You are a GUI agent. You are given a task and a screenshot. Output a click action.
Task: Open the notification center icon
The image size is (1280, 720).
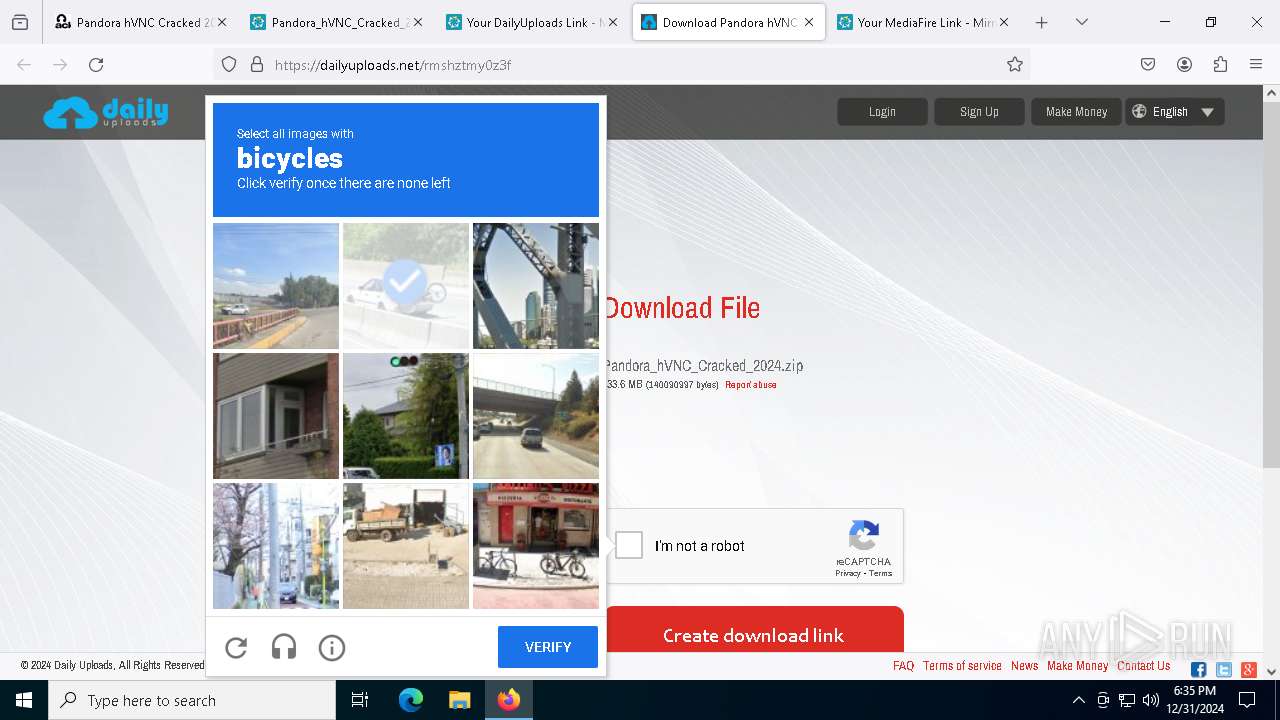pos(1247,700)
